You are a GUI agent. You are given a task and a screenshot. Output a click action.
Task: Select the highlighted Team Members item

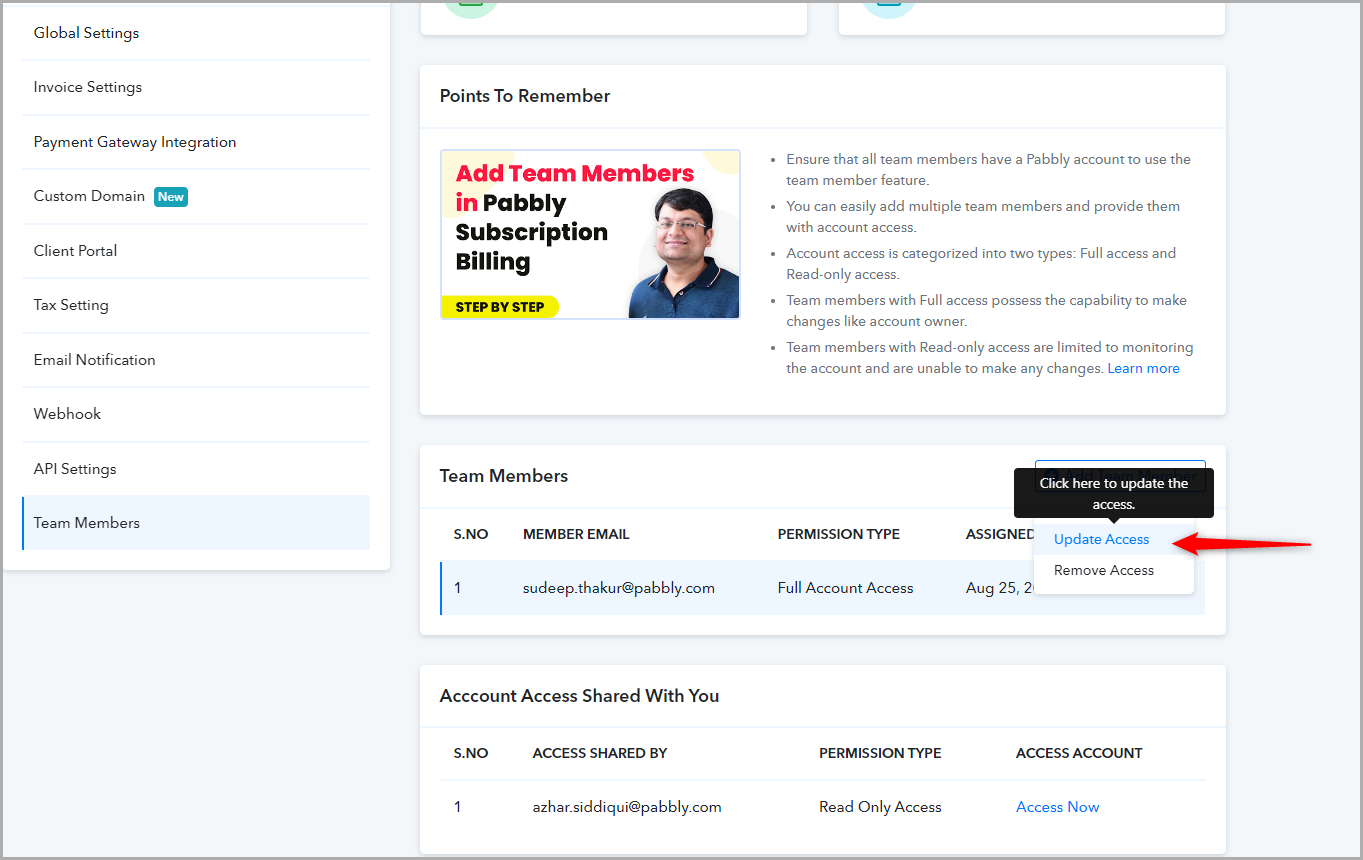[x=196, y=523]
